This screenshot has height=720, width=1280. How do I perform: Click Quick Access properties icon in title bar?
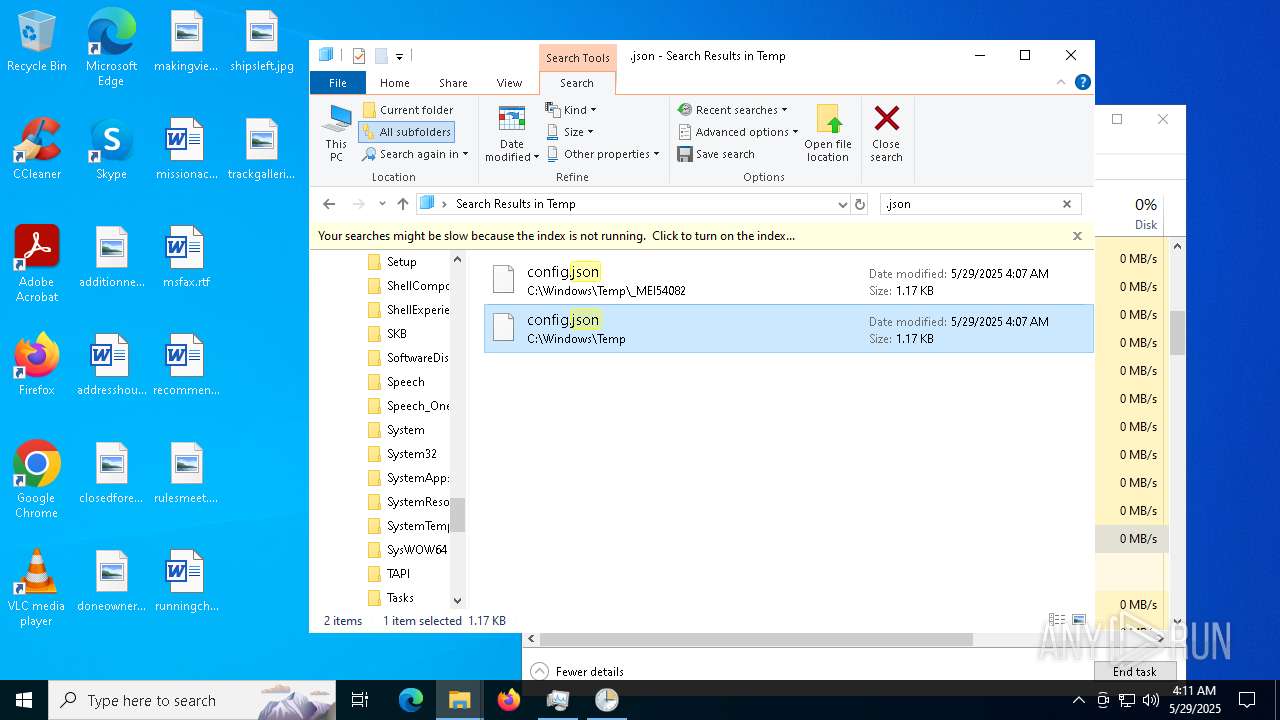tap(359, 56)
